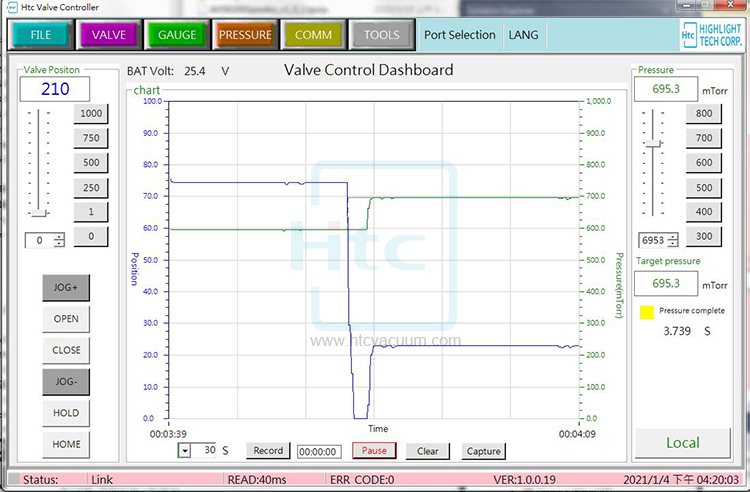Select pressure preset 400

[704, 212]
